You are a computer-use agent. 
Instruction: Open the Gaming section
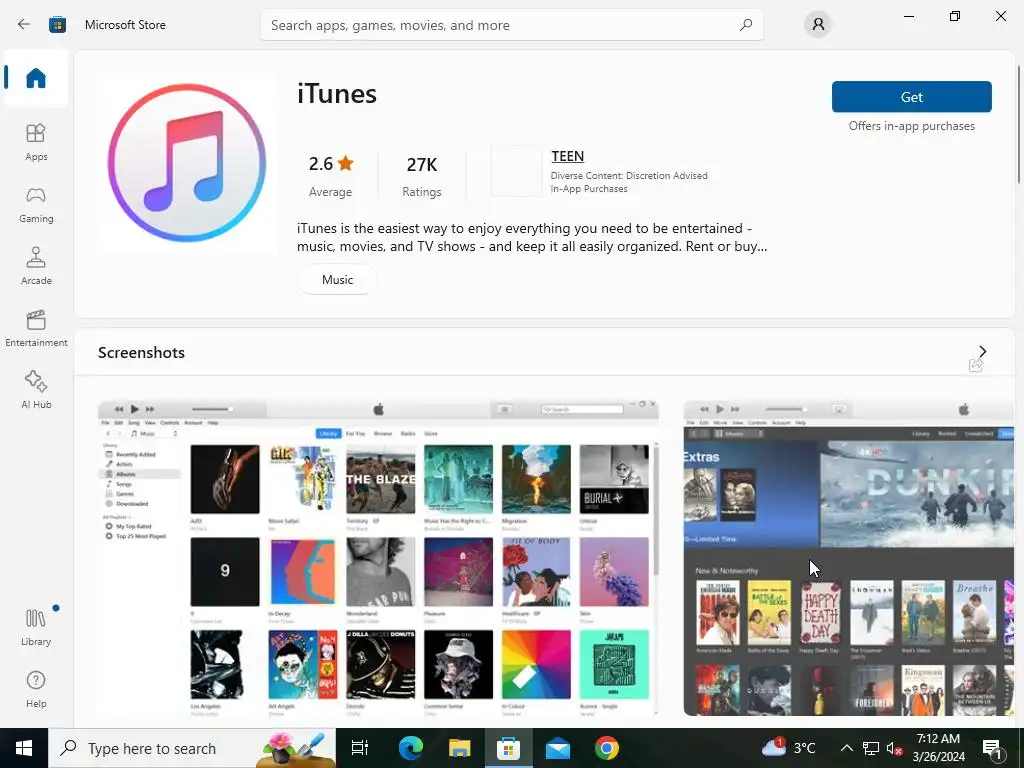pyautogui.click(x=36, y=204)
